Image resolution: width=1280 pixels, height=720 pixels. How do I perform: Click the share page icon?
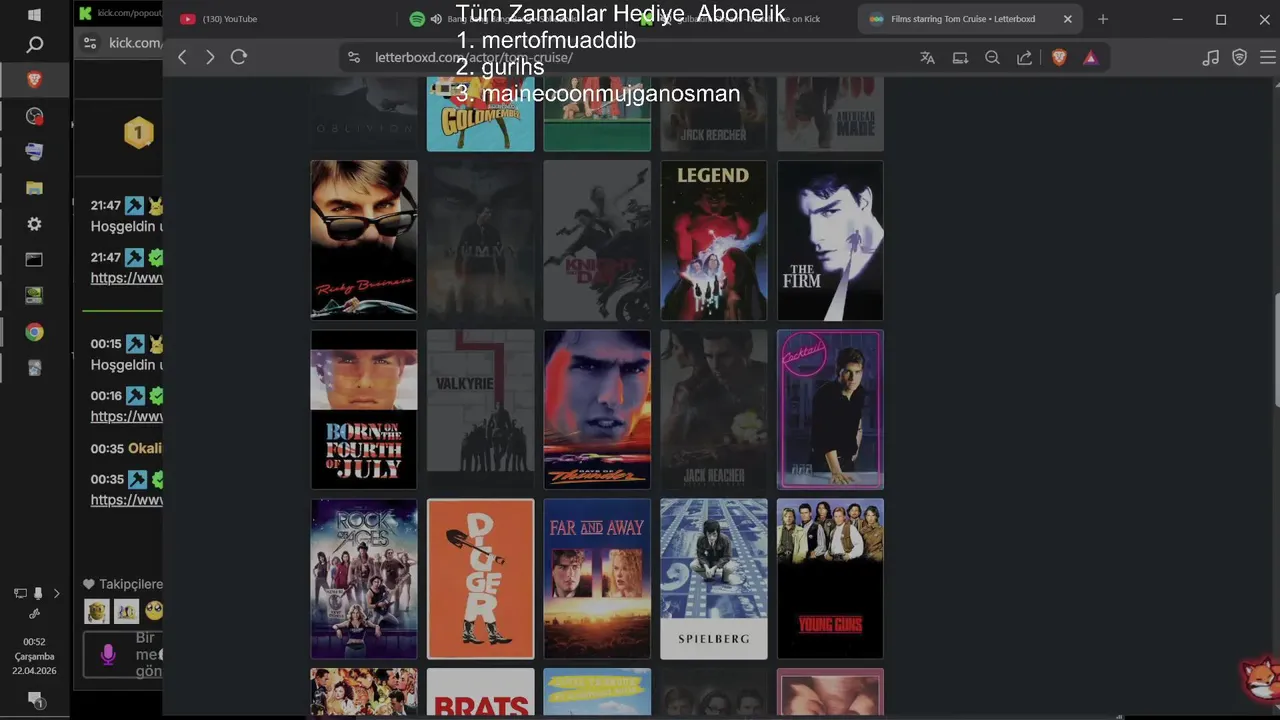pos(1024,58)
